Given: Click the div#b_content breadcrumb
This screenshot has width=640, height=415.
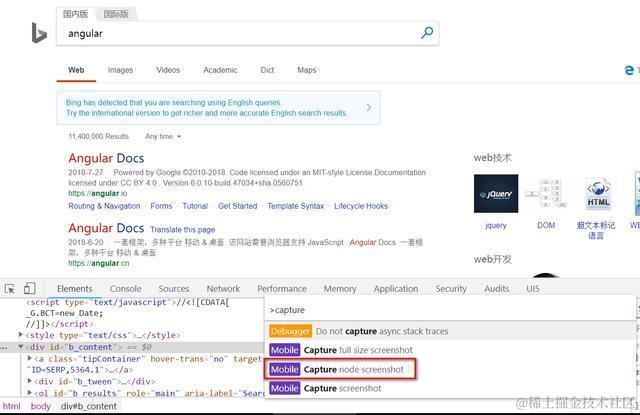Looking at the screenshot, I should [89, 406].
